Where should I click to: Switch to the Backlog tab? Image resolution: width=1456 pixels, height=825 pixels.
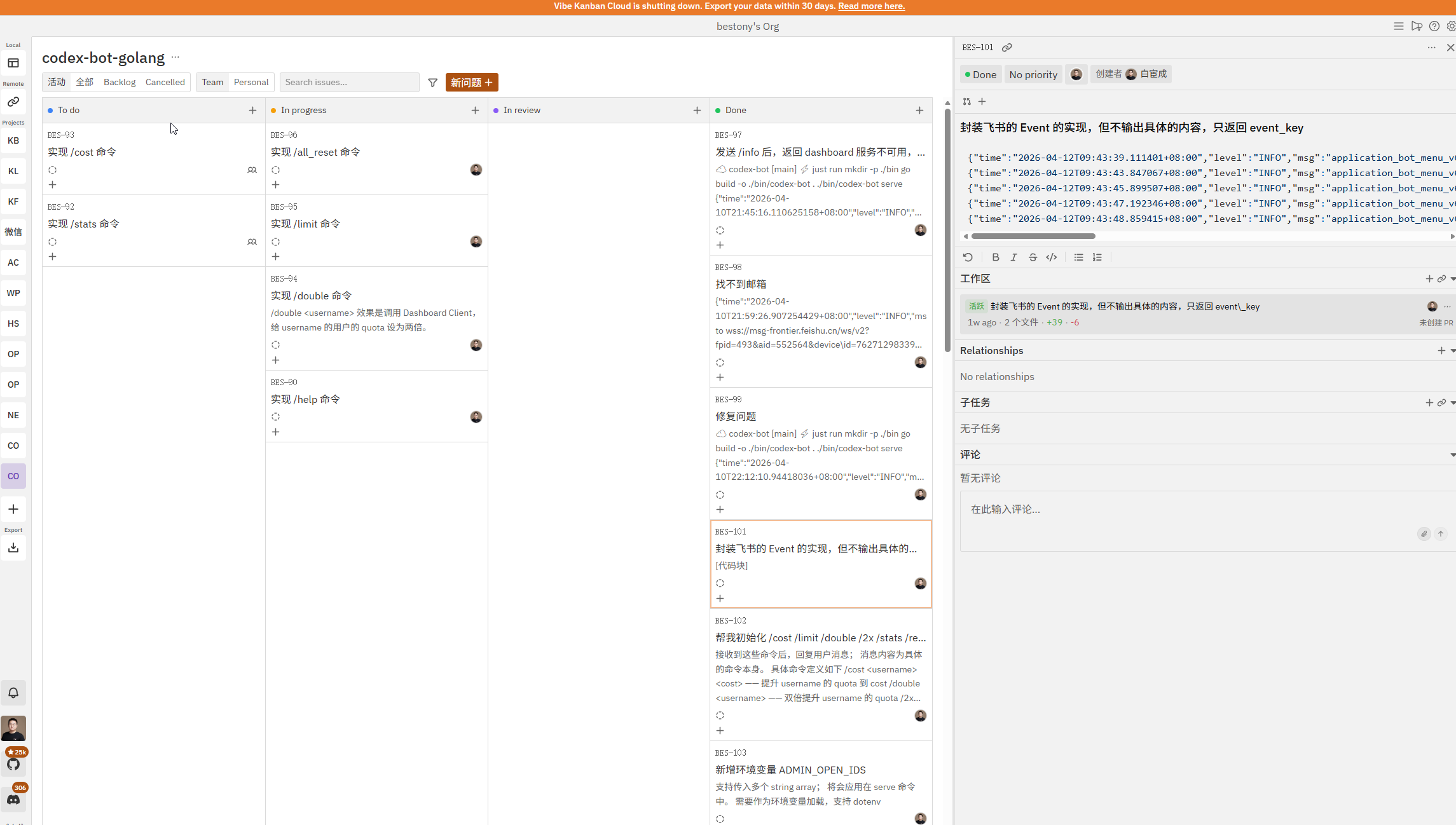coord(120,82)
